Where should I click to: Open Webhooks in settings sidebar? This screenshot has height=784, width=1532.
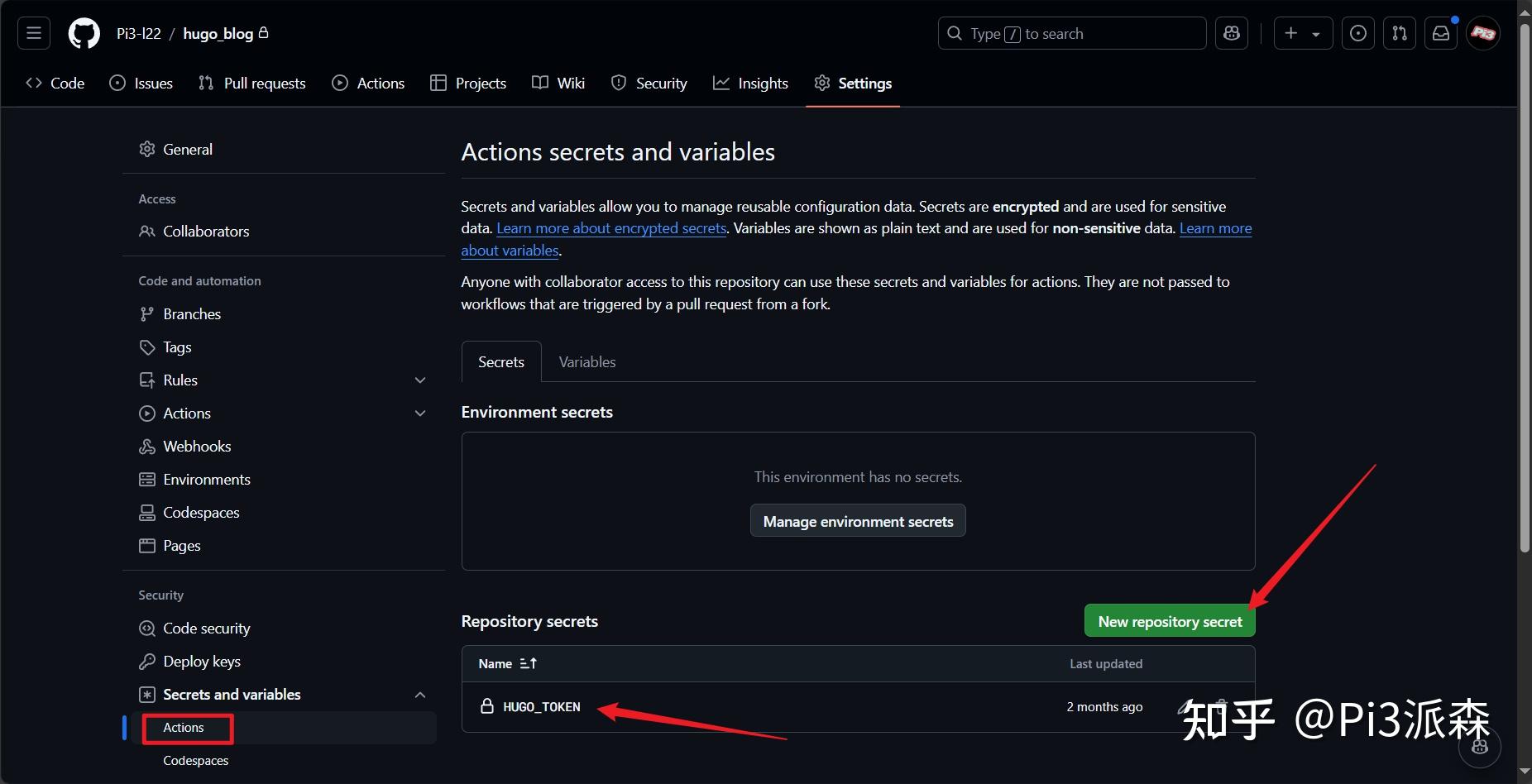(x=197, y=447)
